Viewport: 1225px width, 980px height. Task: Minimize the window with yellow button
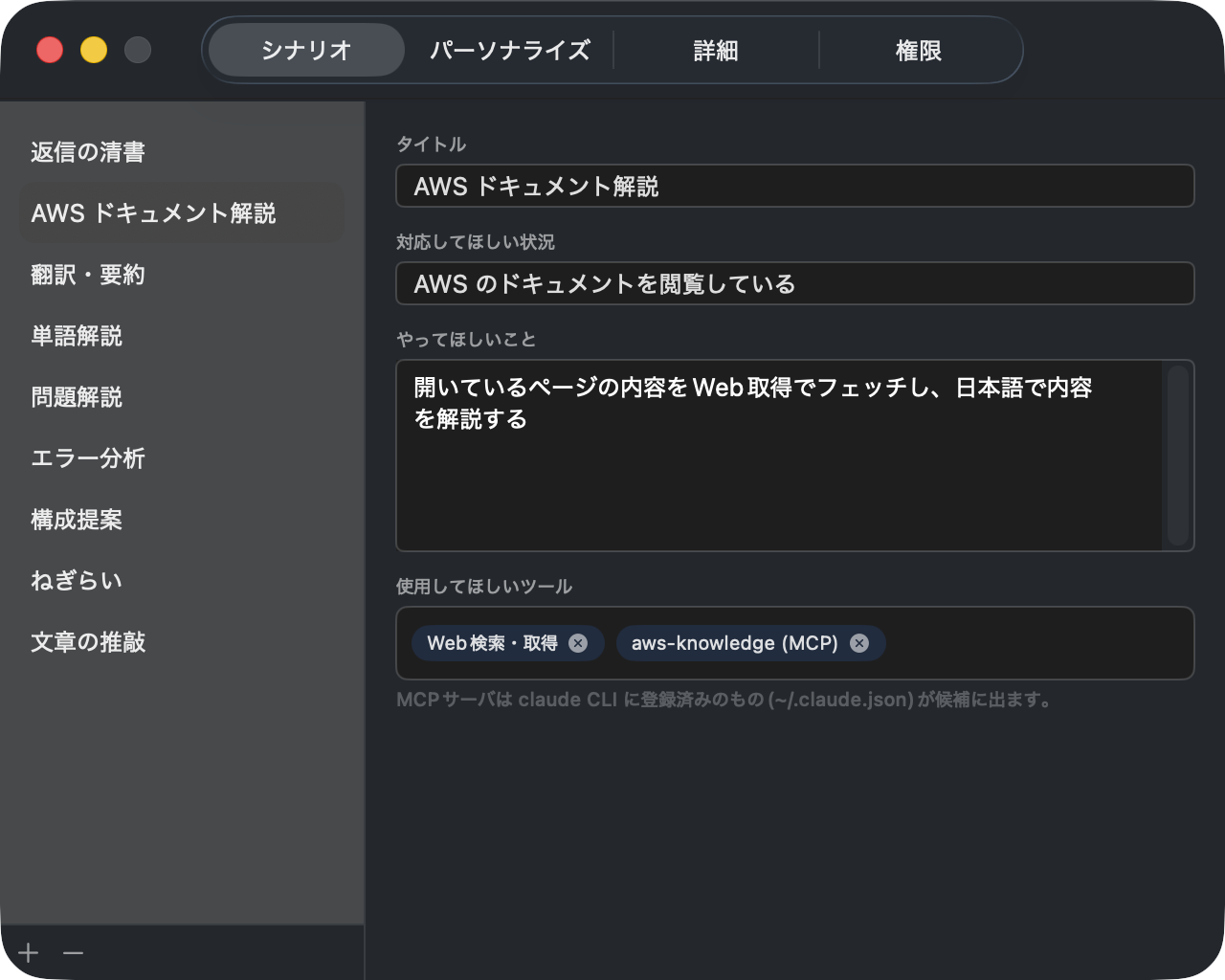(x=94, y=50)
